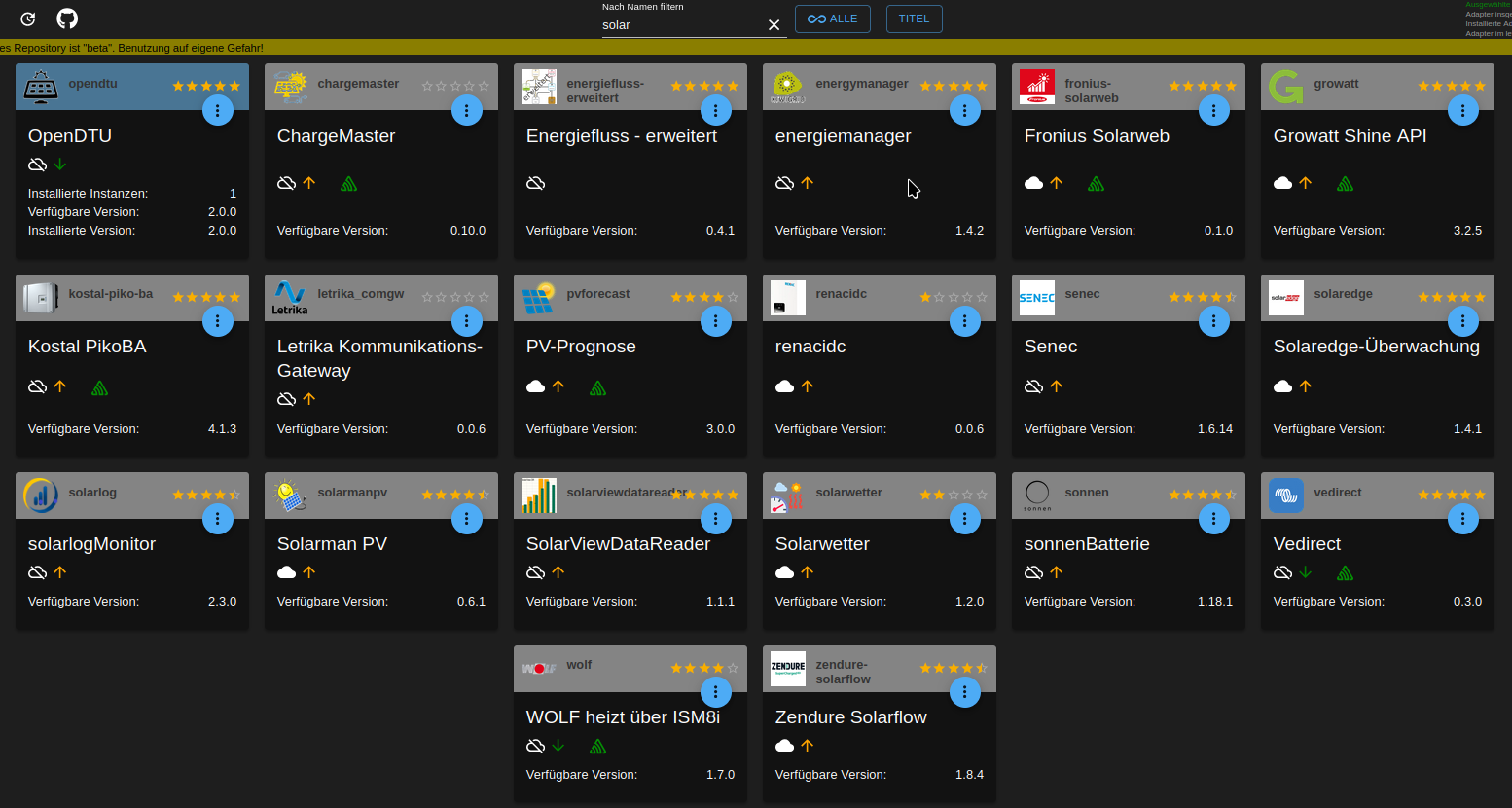Screen dimensions: 1512x808
Task: Click the star rating on solarwetter card
Action: 954,495
